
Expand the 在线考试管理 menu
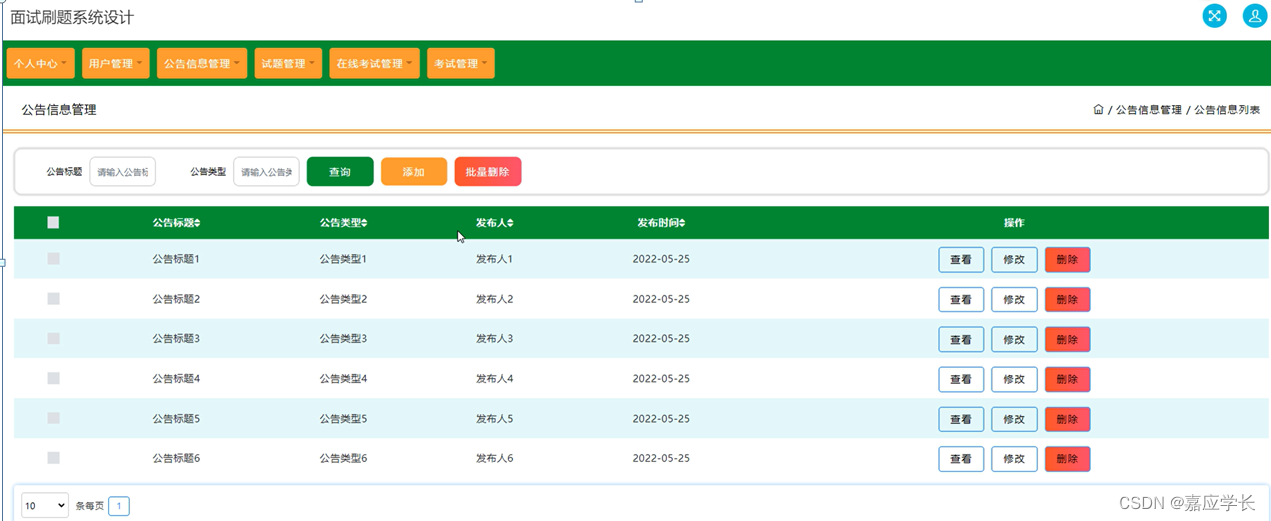(x=374, y=63)
